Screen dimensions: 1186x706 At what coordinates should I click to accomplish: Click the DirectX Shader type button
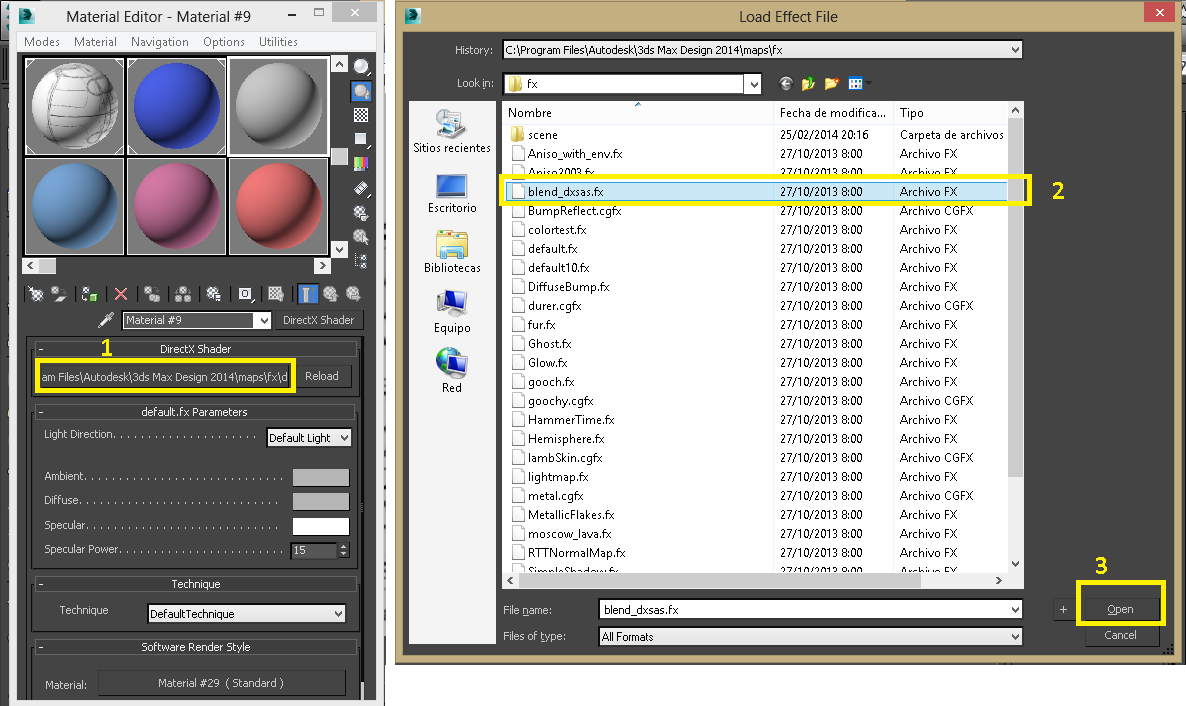tap(318, 320)
